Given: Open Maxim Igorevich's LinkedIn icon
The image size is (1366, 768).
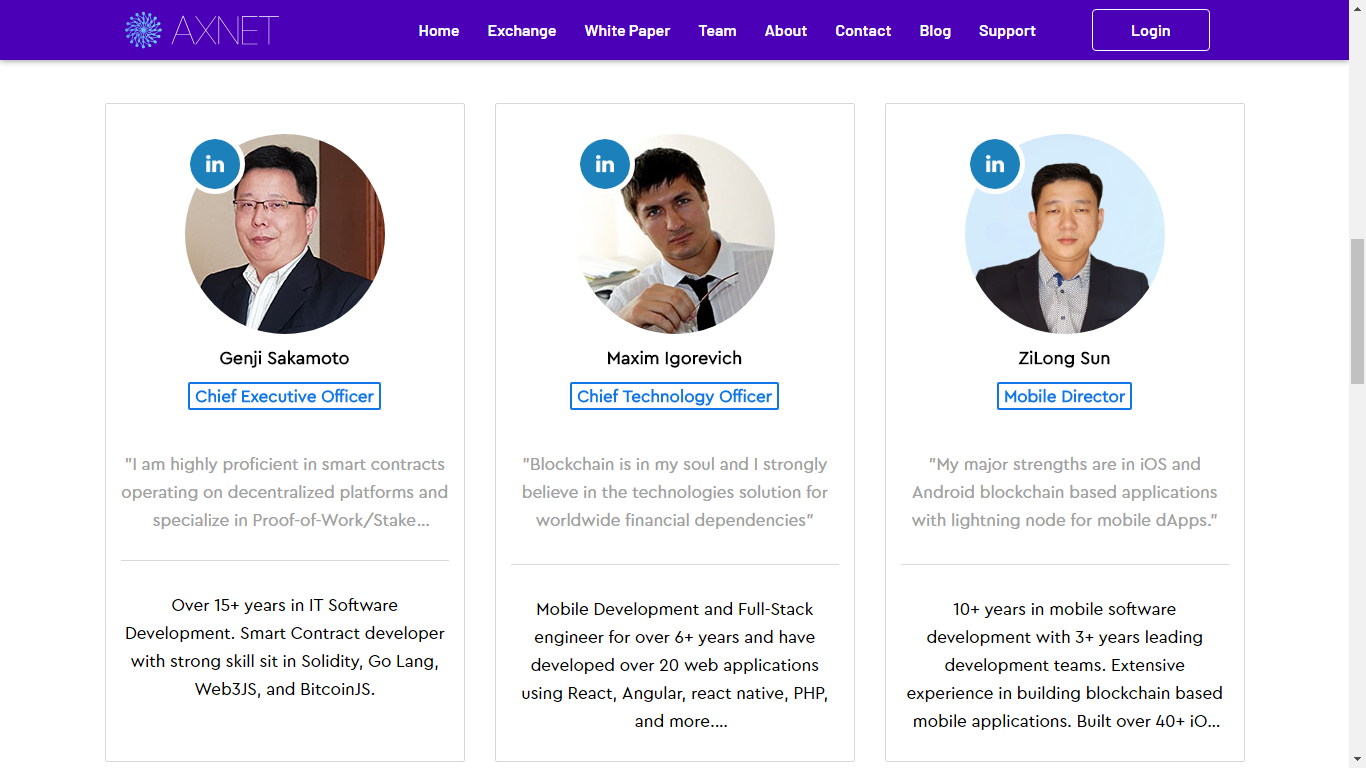Looking at the screenshot, I should coord(605,164).
